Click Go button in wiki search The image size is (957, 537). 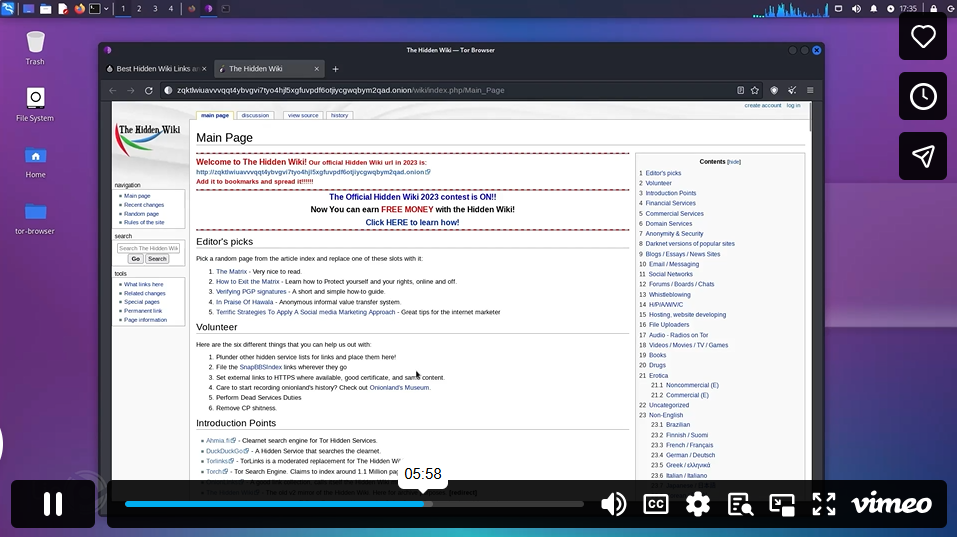pos(136,258)
